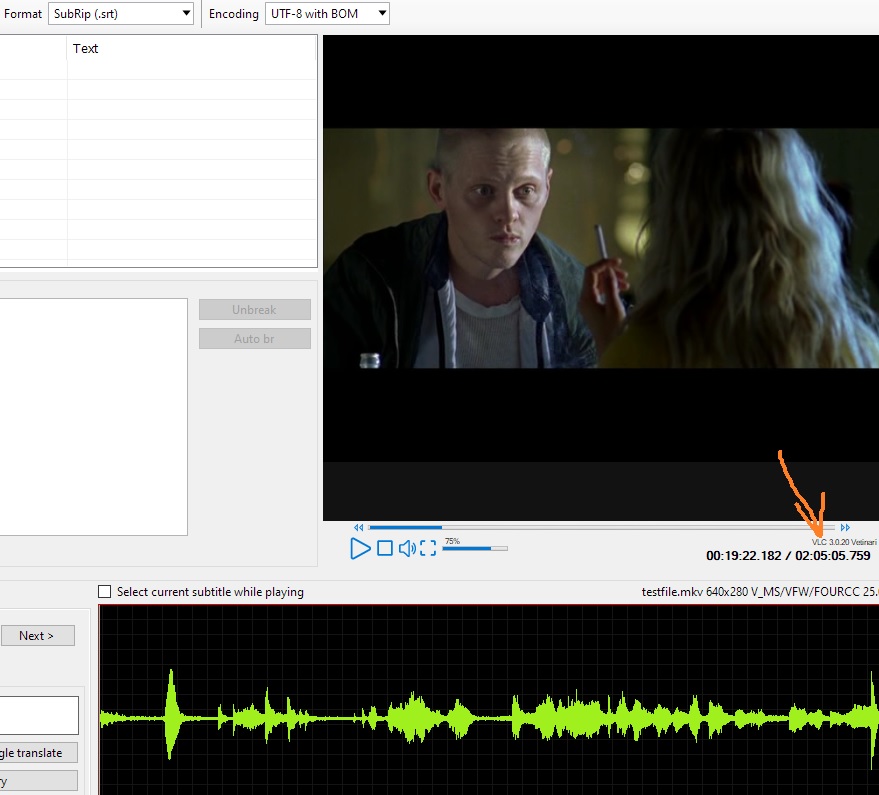Screen dimensions: 879x795
Task: Click the Google translate button
Action: 38,753
